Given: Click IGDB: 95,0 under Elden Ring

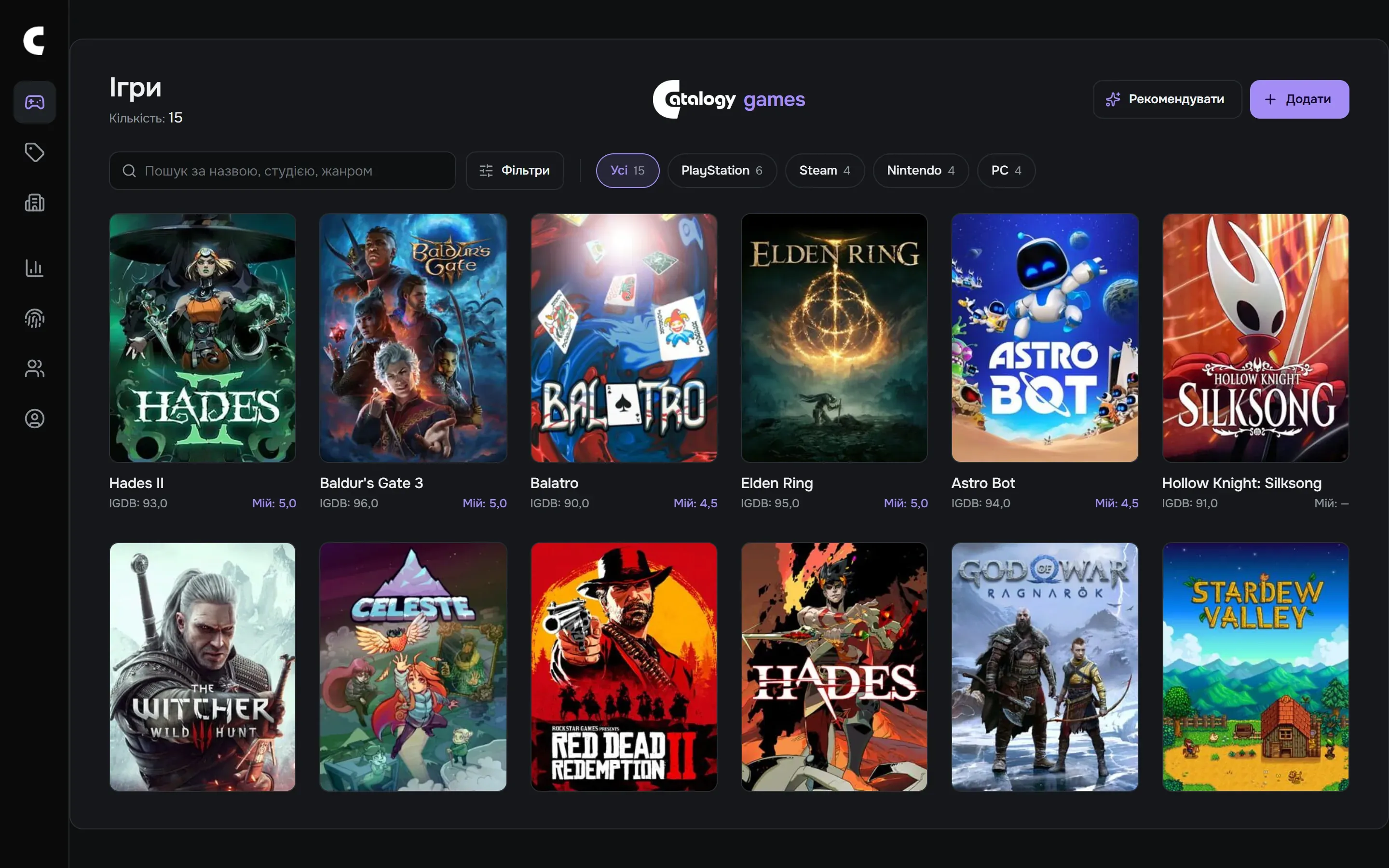Looking at the screenshot, I should click(770, 503).
